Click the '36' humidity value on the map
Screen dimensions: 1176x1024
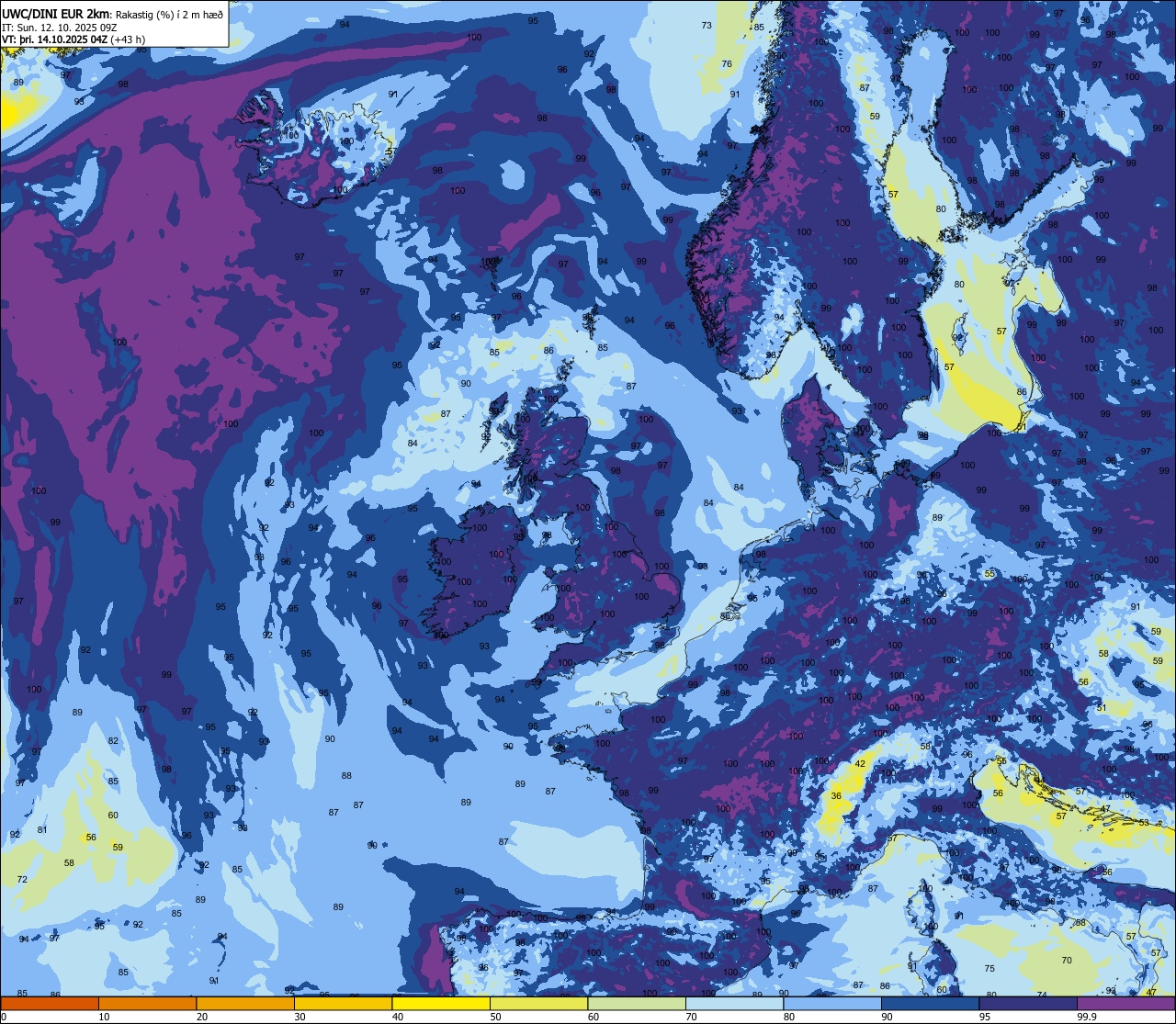click(836, 796)
